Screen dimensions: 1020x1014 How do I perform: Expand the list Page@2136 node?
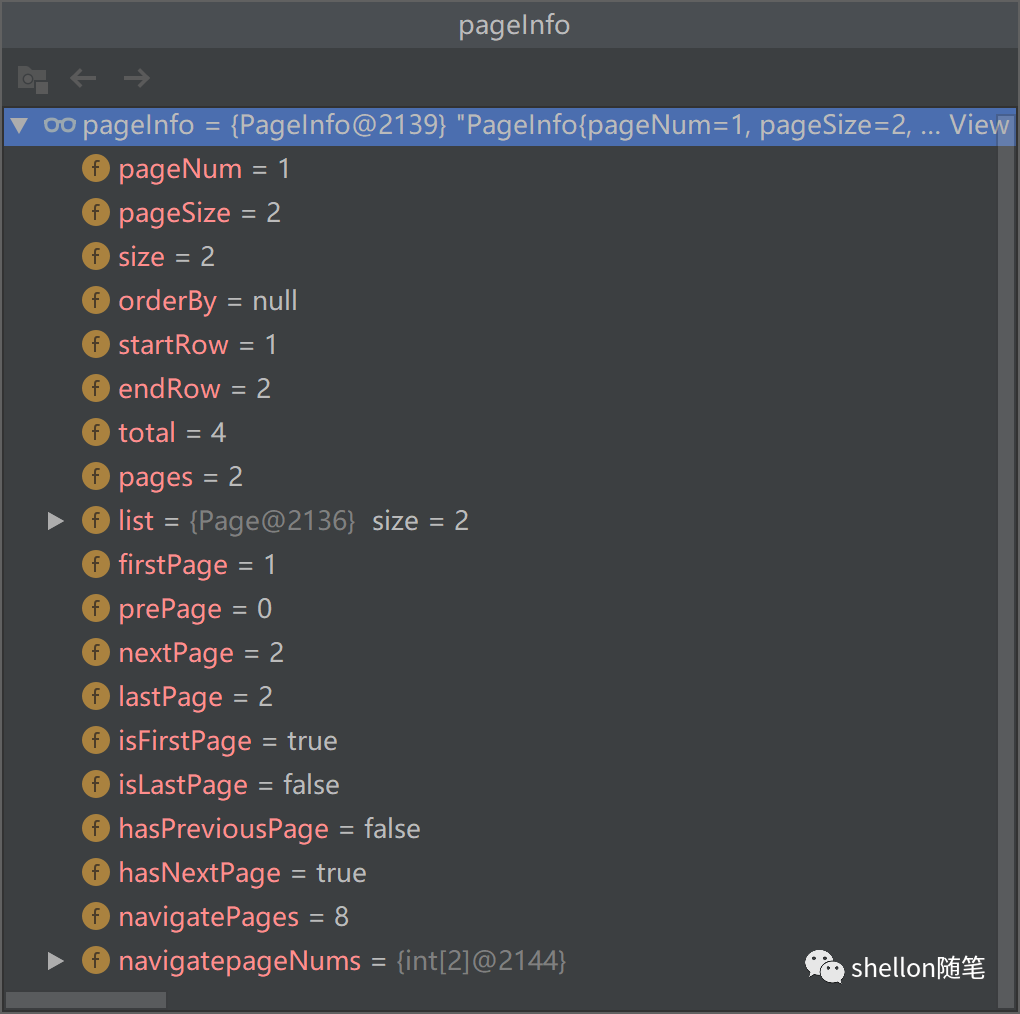click(x=56, y=521)
